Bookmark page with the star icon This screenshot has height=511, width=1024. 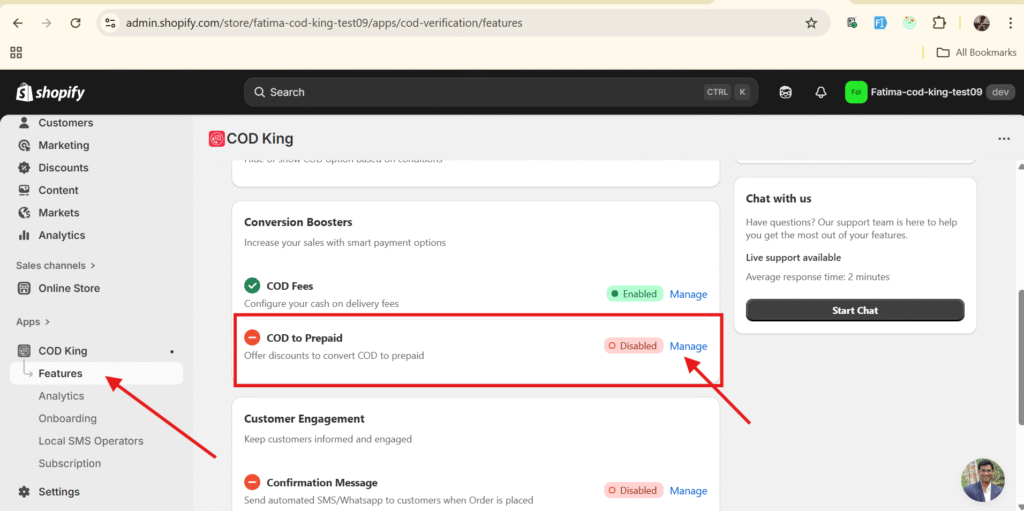(811, 23)
